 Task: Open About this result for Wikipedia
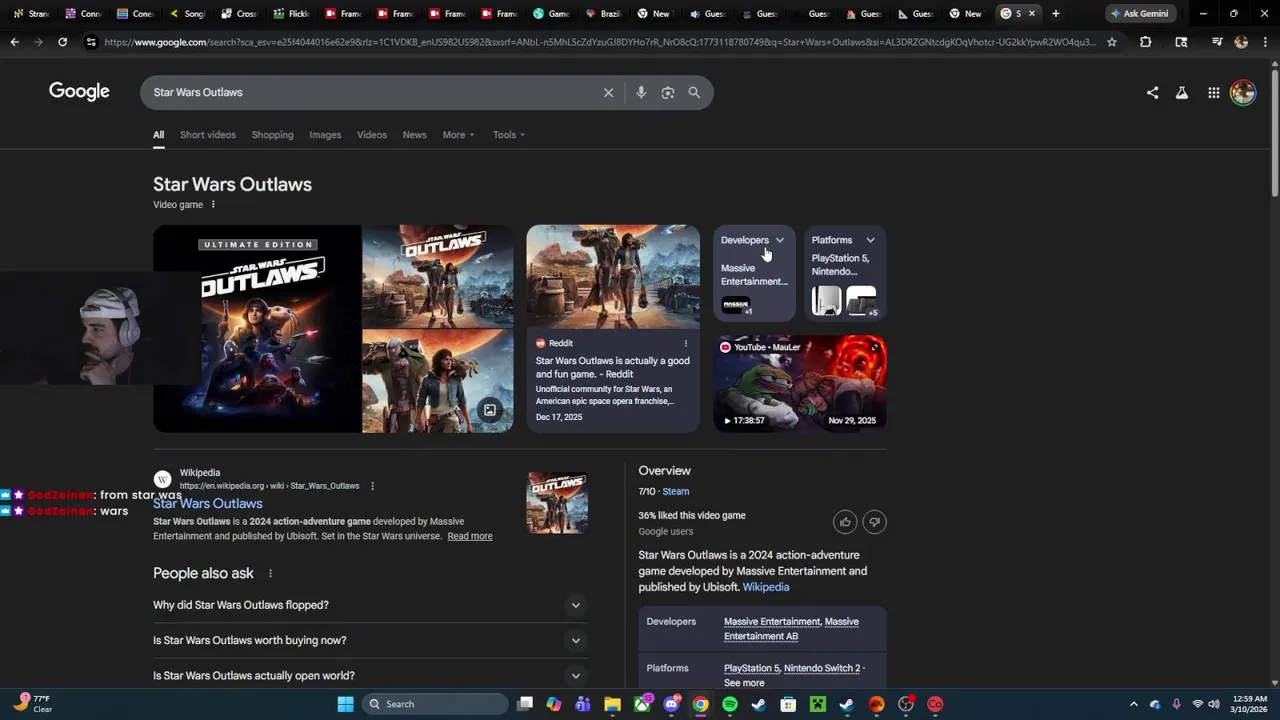pos(372,486)
